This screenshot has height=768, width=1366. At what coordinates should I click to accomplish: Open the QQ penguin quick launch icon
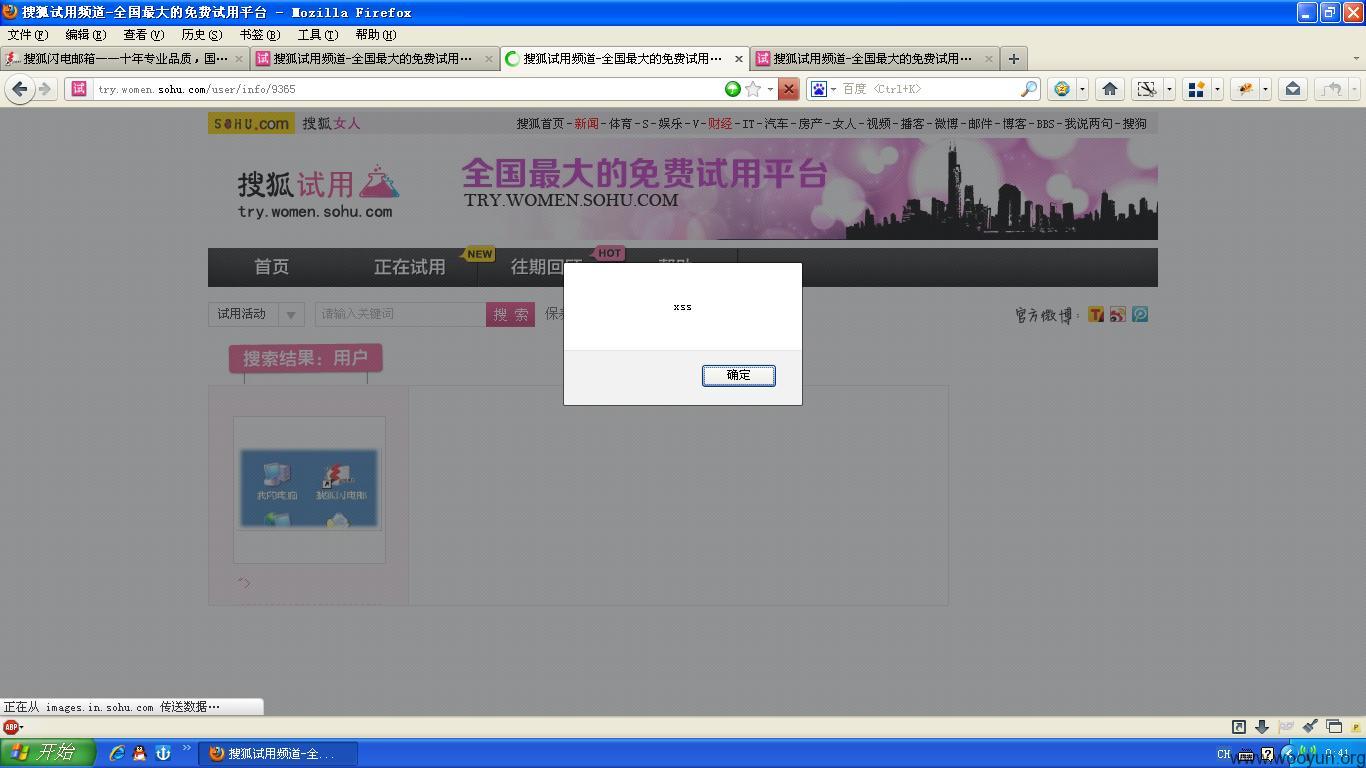point(140,753)
